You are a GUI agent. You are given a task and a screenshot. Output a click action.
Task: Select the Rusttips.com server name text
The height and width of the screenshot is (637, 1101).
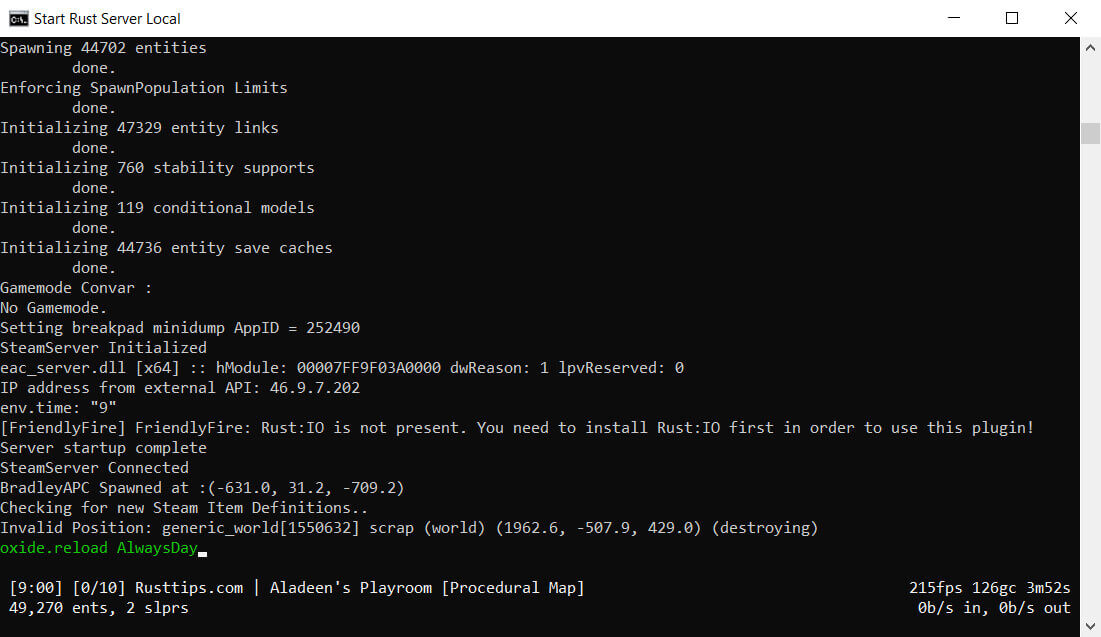189,587
